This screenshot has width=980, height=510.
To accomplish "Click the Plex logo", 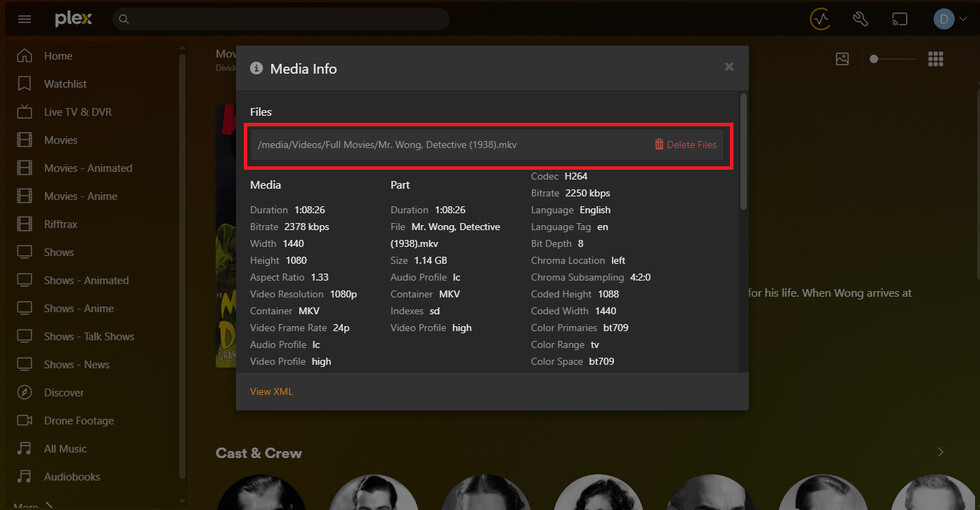I will (73, 19).
